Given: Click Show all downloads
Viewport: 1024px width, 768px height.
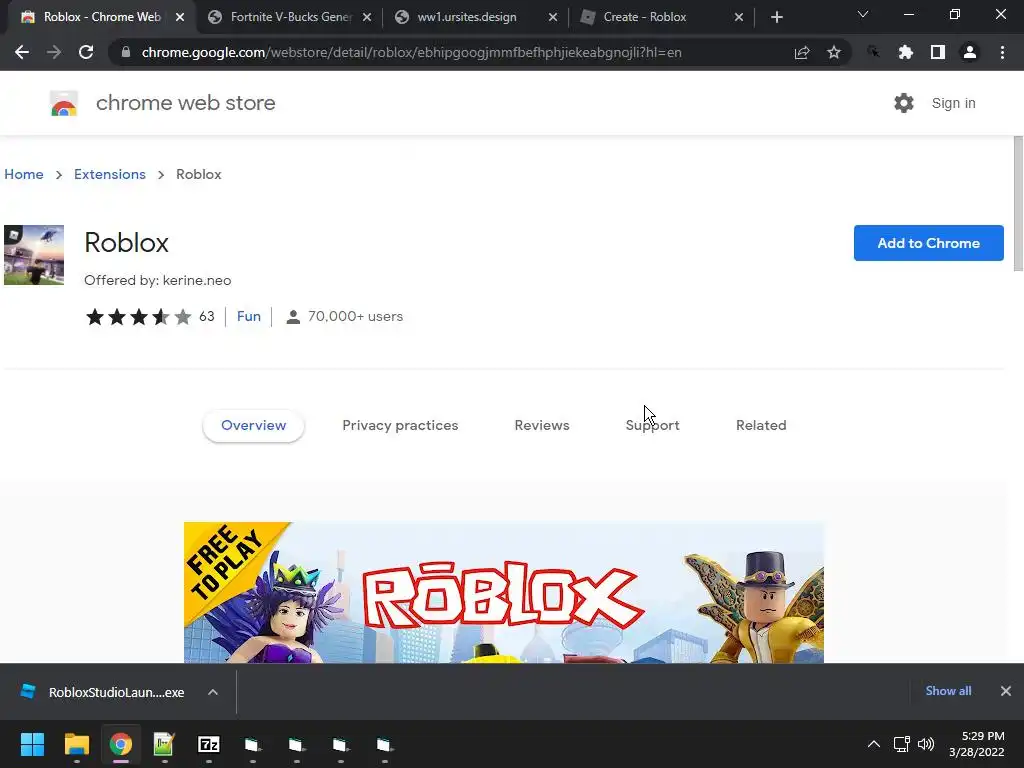Looking at the screenshot, I should [948, 691].
